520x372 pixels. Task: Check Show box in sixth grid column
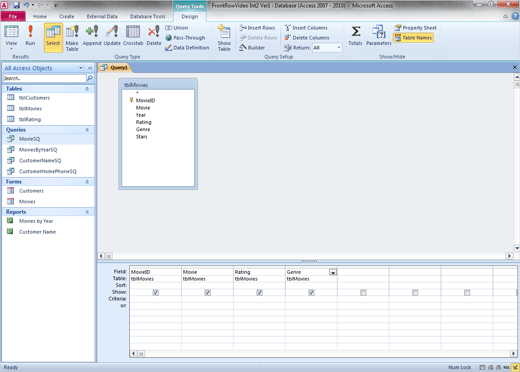(x=415, y=292)
